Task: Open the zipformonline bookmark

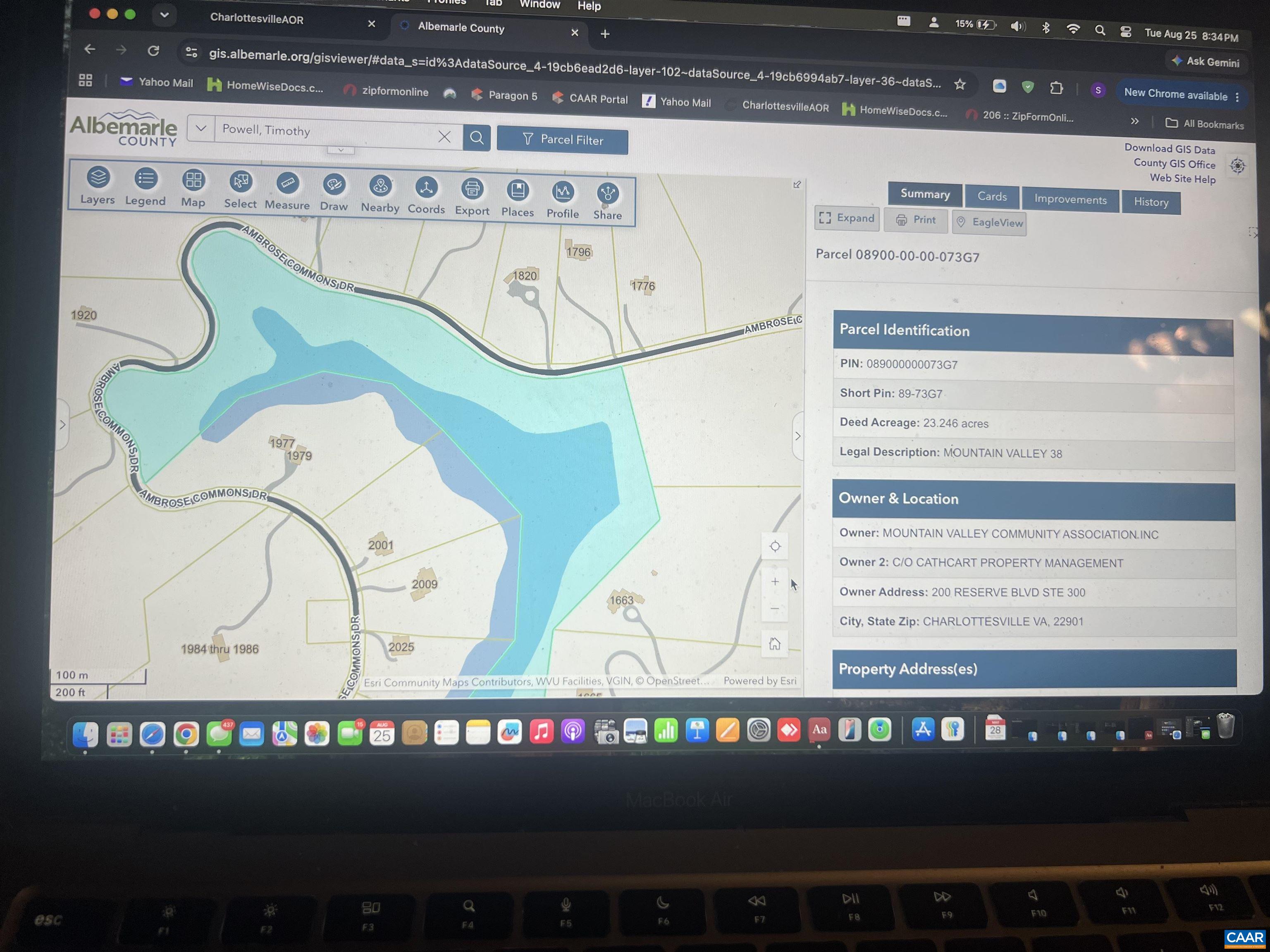Action: coord(386,91)
